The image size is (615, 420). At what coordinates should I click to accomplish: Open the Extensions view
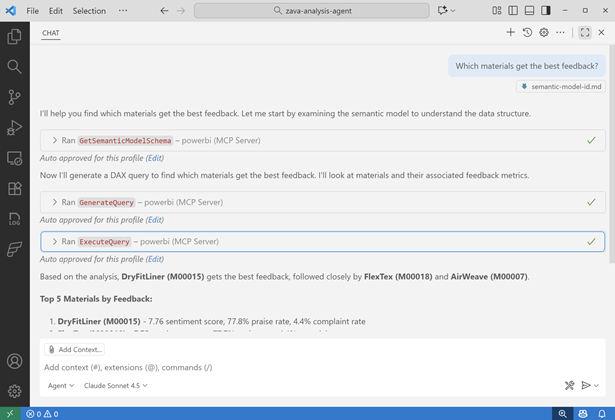pyautogui.click(x=15, y=188)
